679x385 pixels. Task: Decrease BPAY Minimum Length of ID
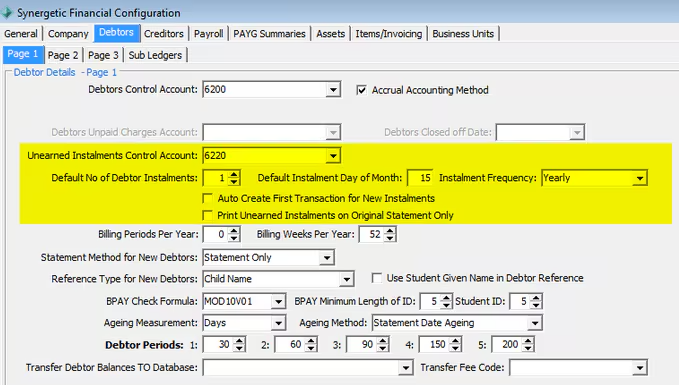click(x=446, y=305)
